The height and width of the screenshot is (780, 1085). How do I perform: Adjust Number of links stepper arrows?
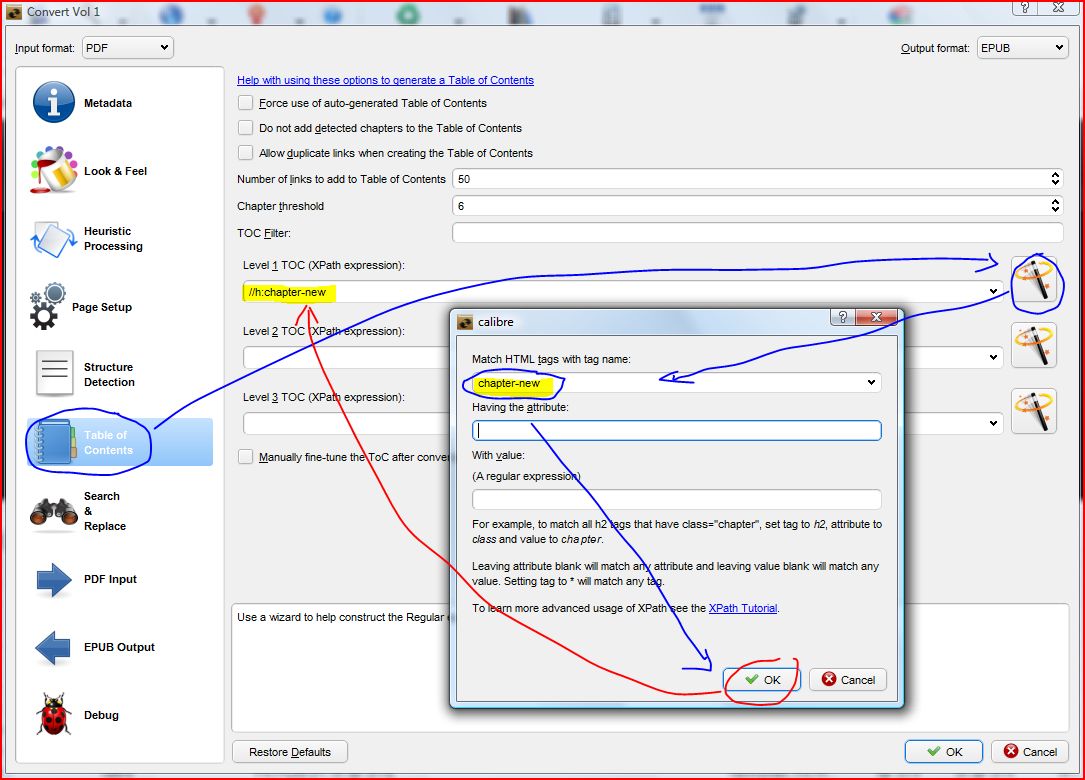pos(1055,179)
